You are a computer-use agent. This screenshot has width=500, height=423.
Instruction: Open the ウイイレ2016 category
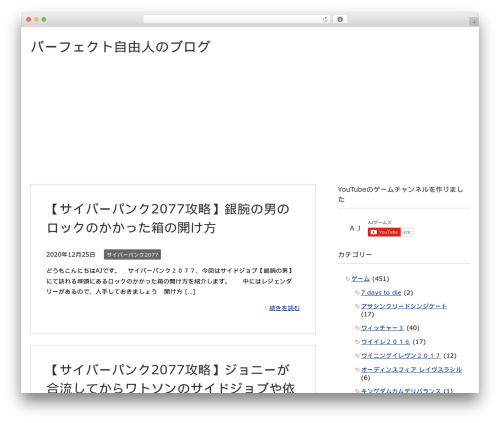(x=385, y=342)
